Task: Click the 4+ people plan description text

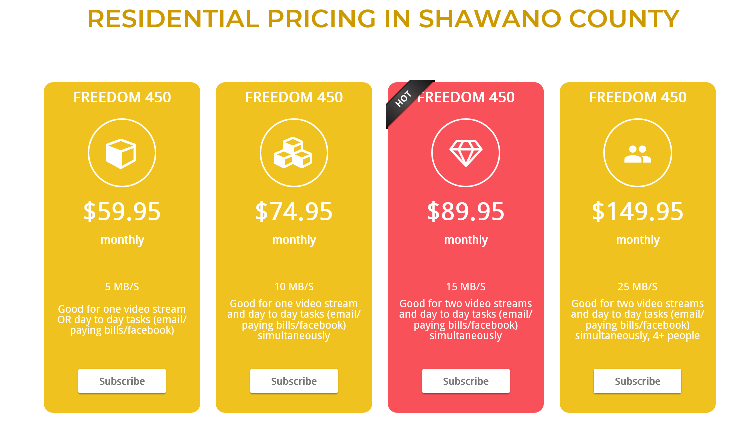Action: pos(638,320)
